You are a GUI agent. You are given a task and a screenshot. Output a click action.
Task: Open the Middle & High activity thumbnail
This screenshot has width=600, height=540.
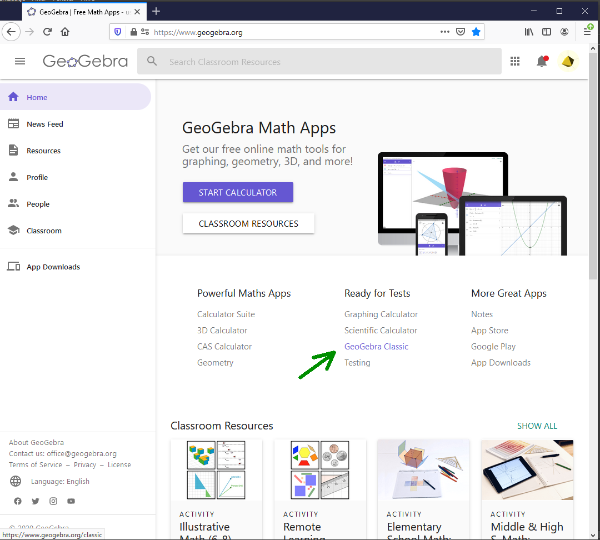point(527,470)
